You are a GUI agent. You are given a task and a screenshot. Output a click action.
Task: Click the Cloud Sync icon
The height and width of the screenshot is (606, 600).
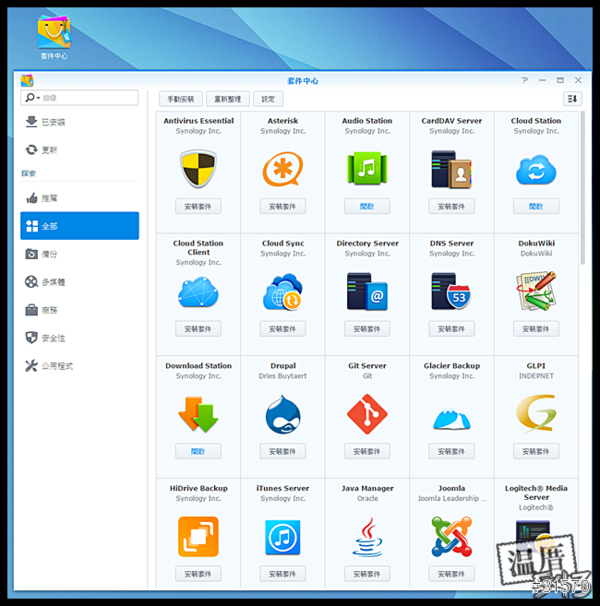tap(283, 291)
